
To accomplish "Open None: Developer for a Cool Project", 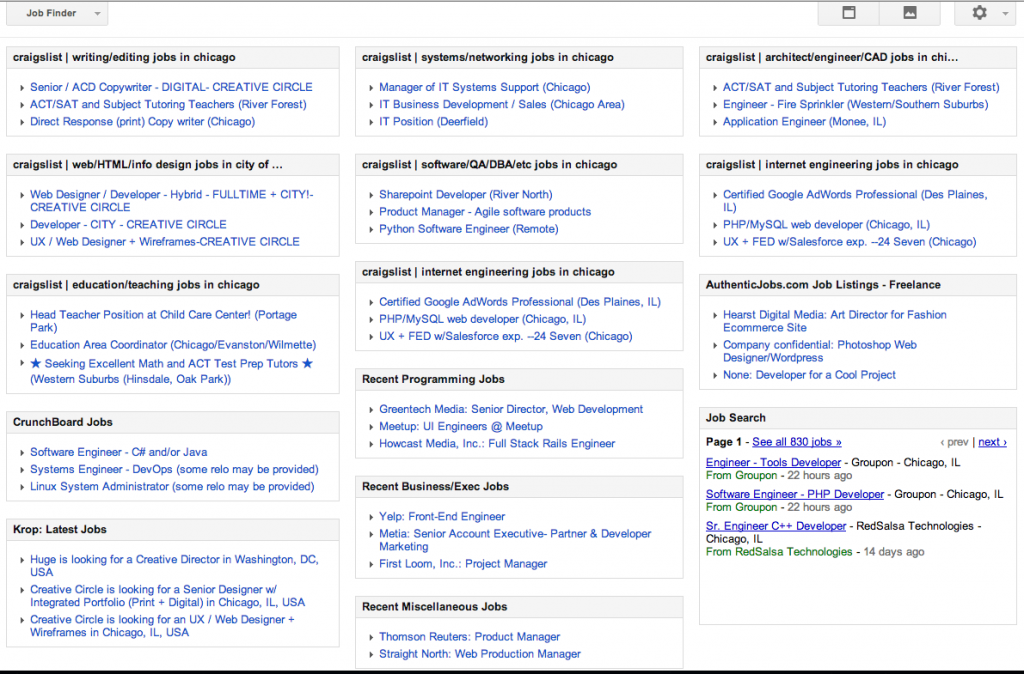I will (x=808, y=375).
